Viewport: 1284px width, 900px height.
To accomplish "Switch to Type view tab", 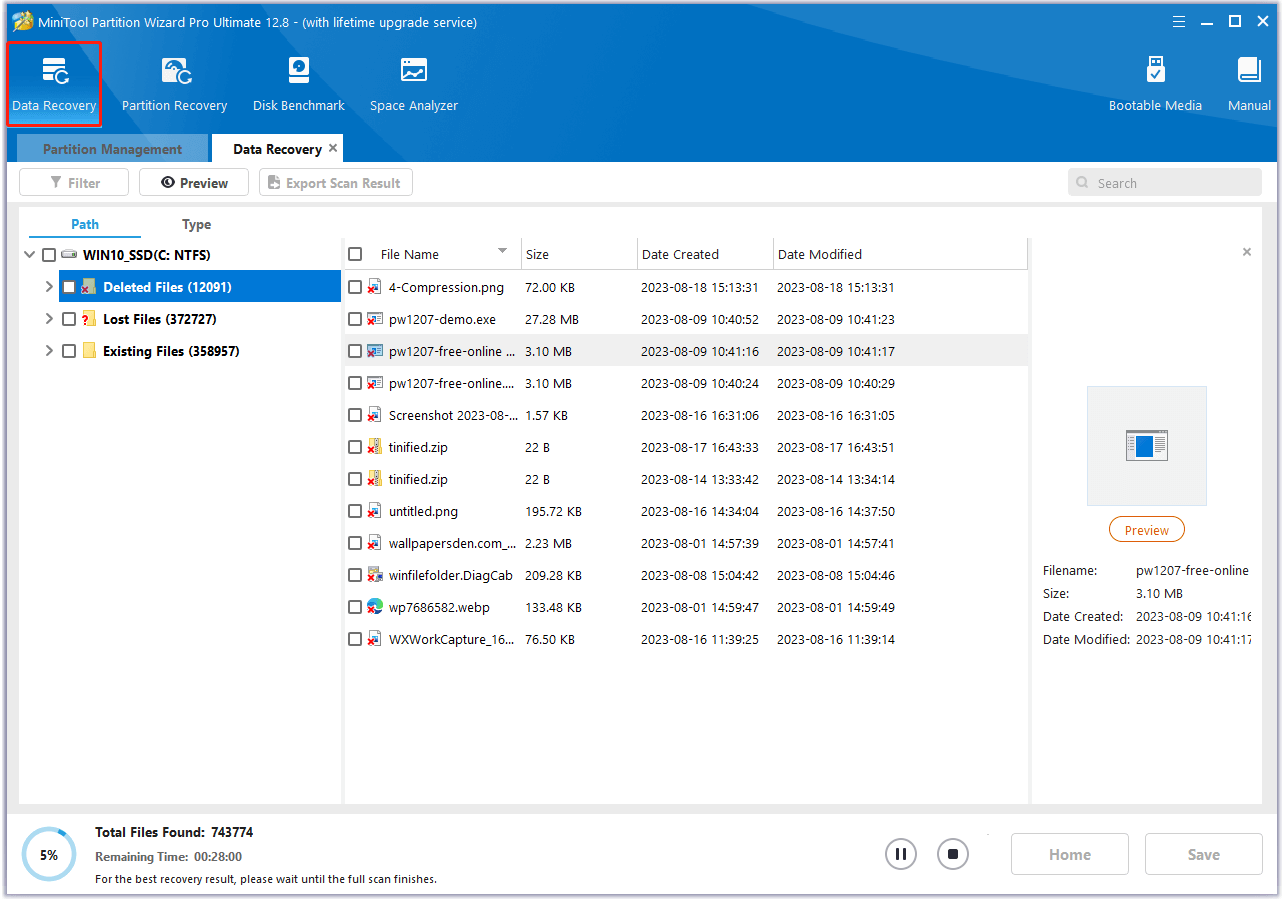I will 196,224.
